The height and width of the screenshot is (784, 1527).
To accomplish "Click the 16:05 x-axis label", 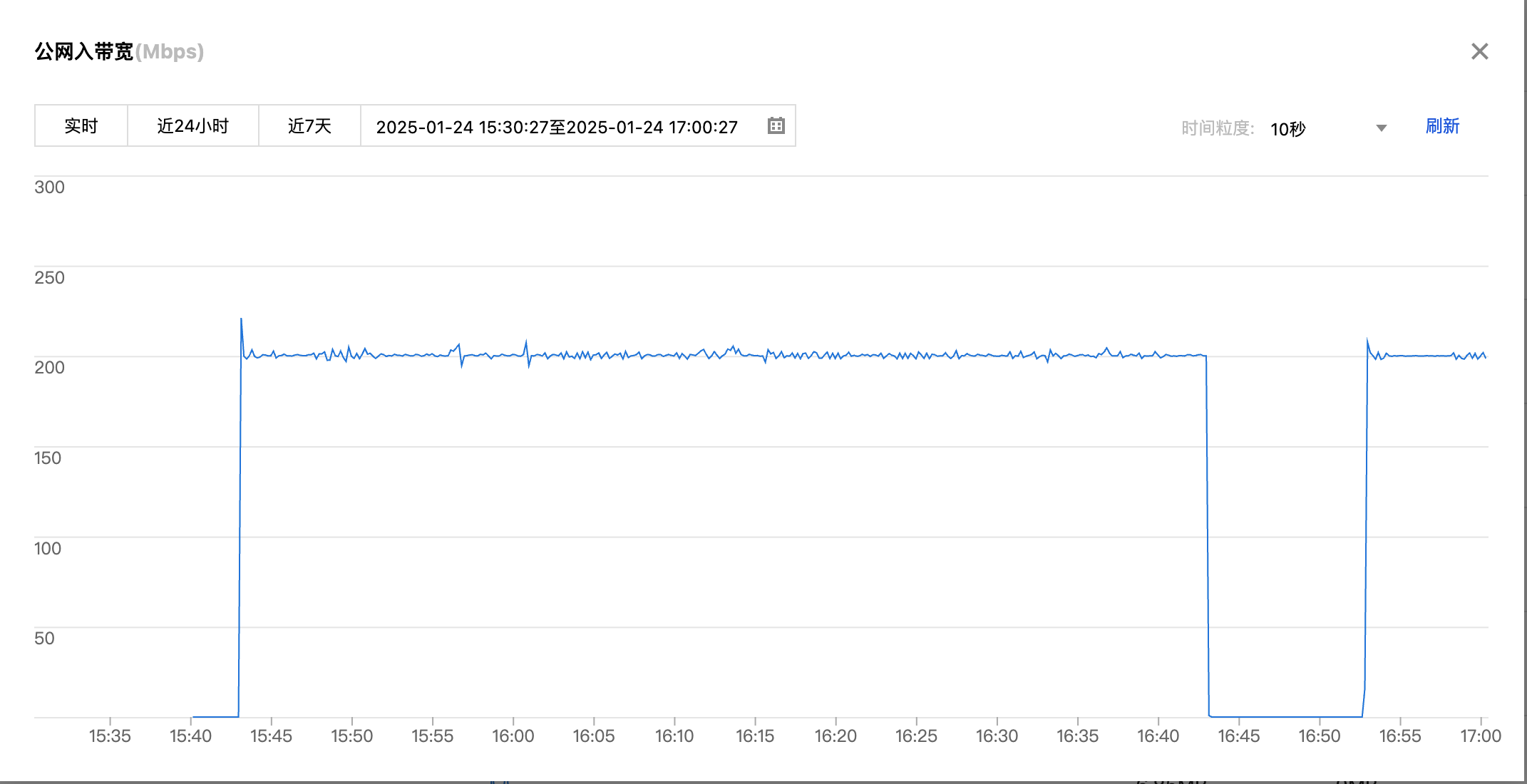I will point(593,736).
